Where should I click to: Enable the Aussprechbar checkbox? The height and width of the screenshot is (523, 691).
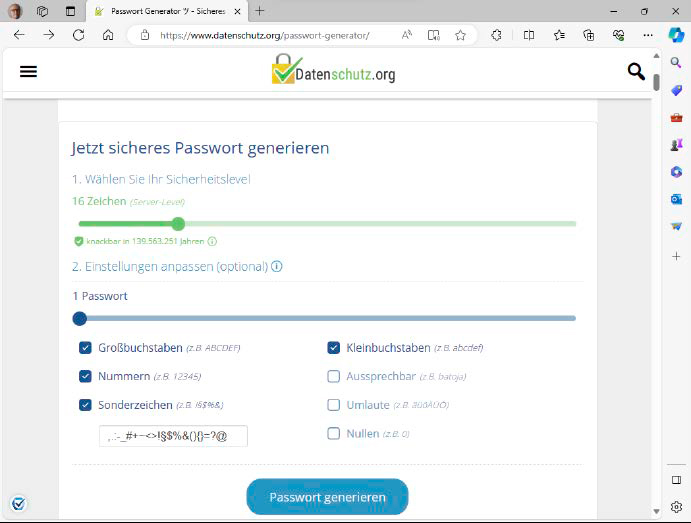click(x=334, y=376)
